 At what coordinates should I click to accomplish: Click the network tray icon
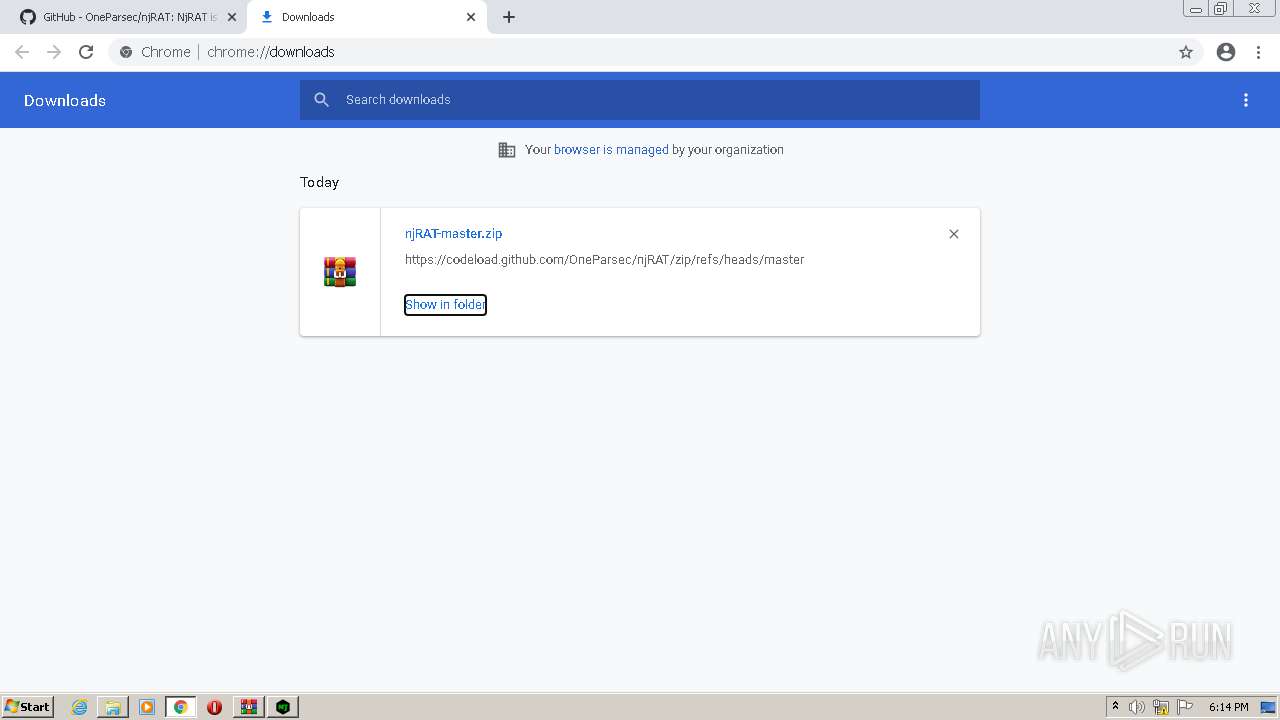click(1161, 707)
